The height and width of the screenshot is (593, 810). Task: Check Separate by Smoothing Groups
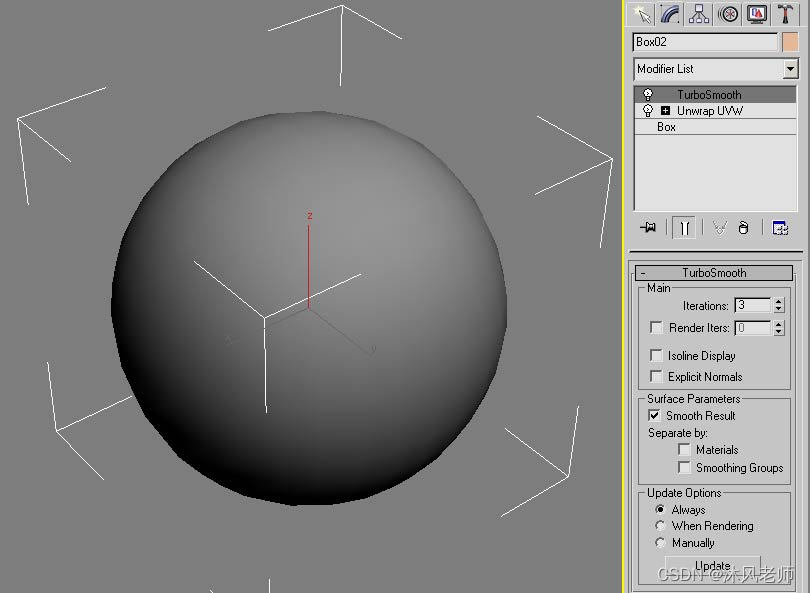(684, 467)
